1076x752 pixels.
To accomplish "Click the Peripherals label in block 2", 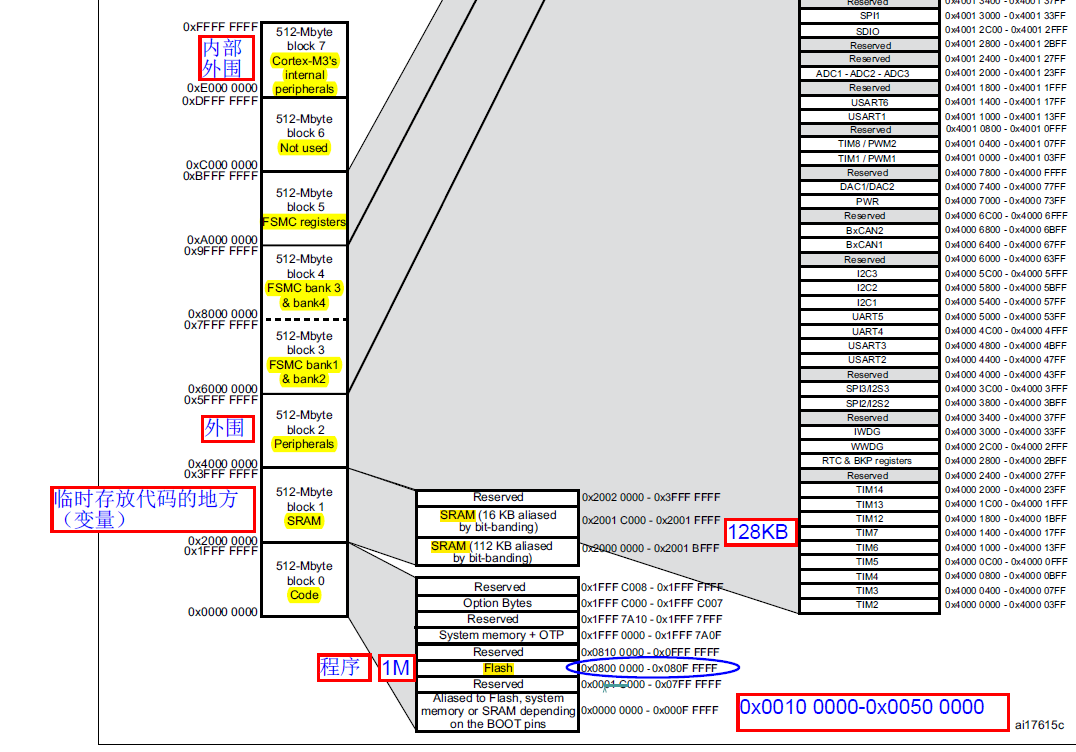I will (x=303, y=443).
